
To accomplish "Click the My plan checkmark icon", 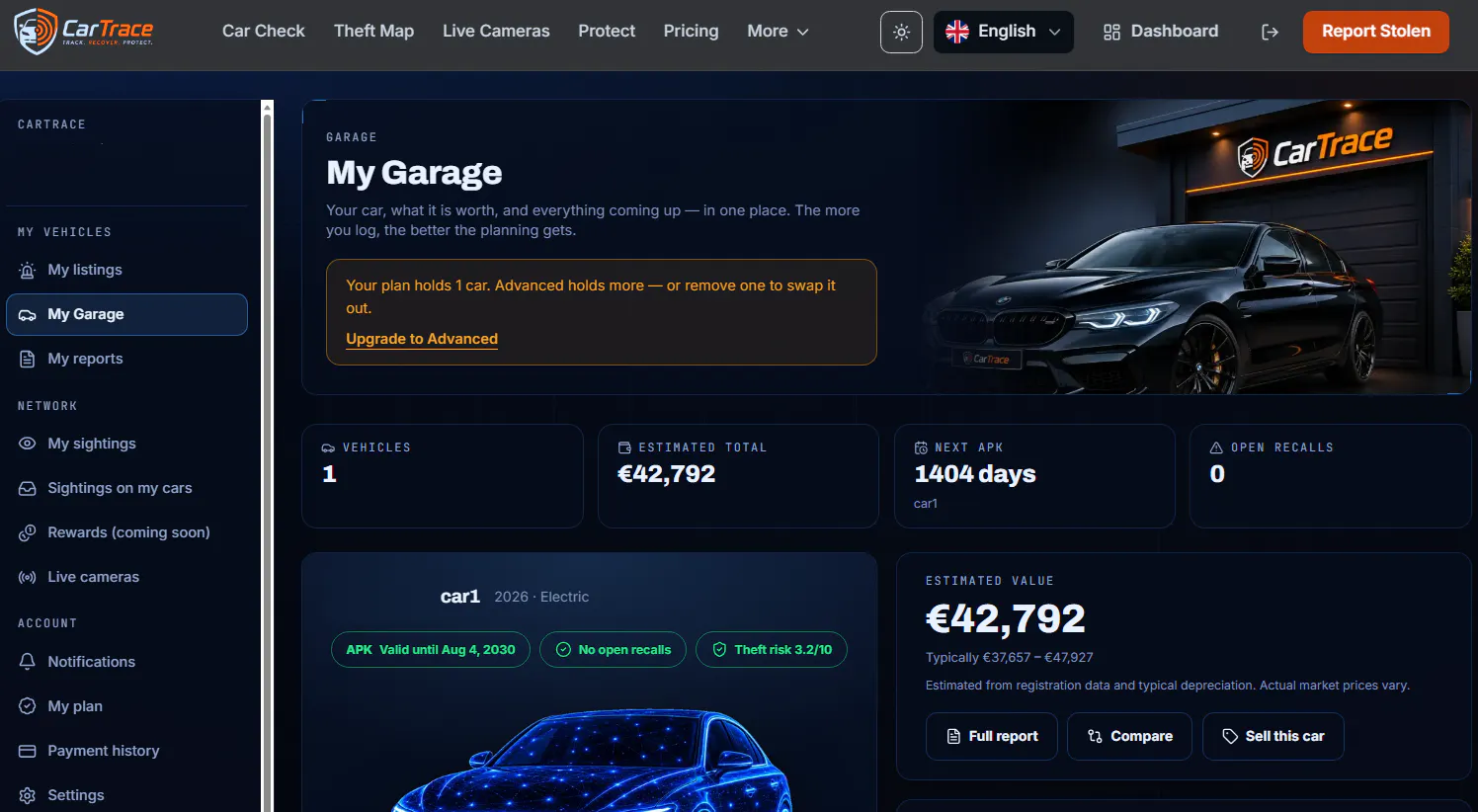I will [28, 706].
